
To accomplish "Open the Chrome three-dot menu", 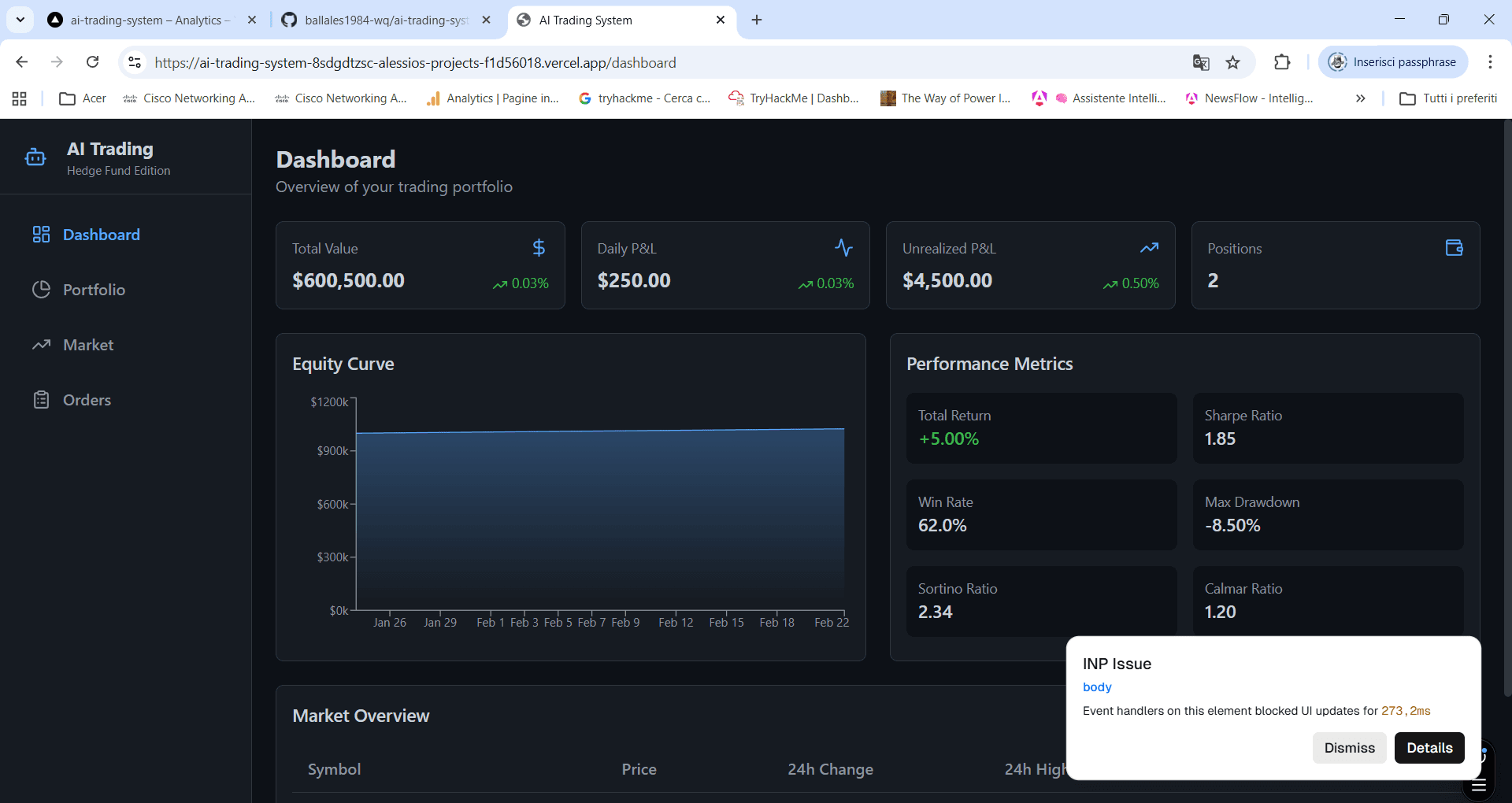I will (x=1491, y=62).
